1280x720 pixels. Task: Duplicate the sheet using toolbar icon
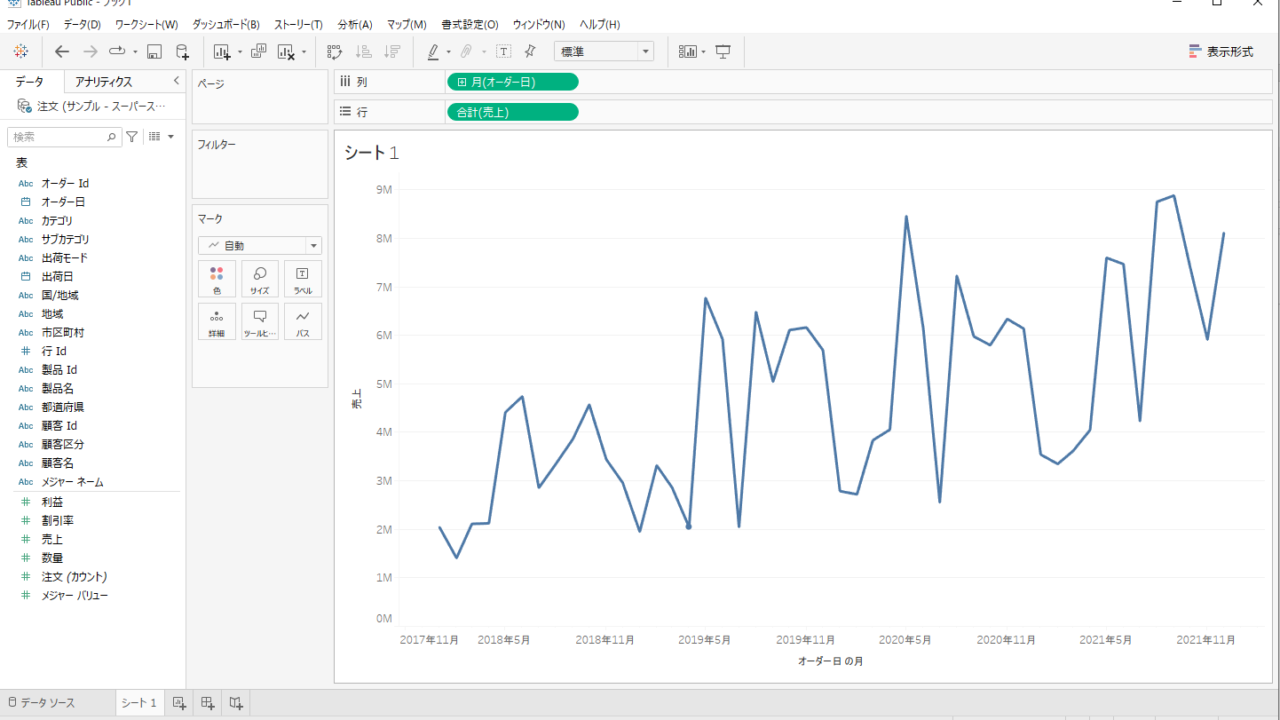point(259,51)
